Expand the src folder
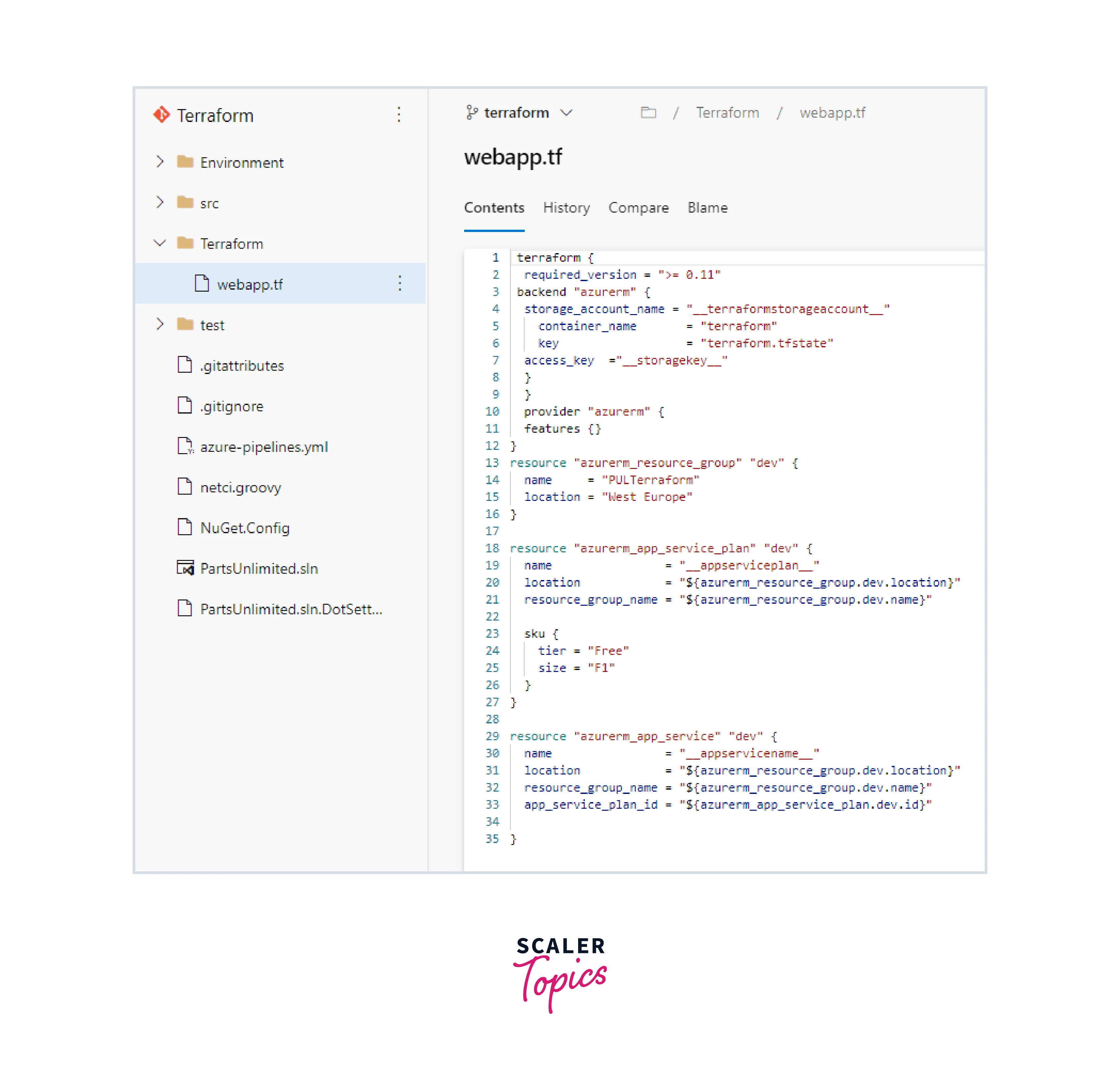 click(159, 202)
